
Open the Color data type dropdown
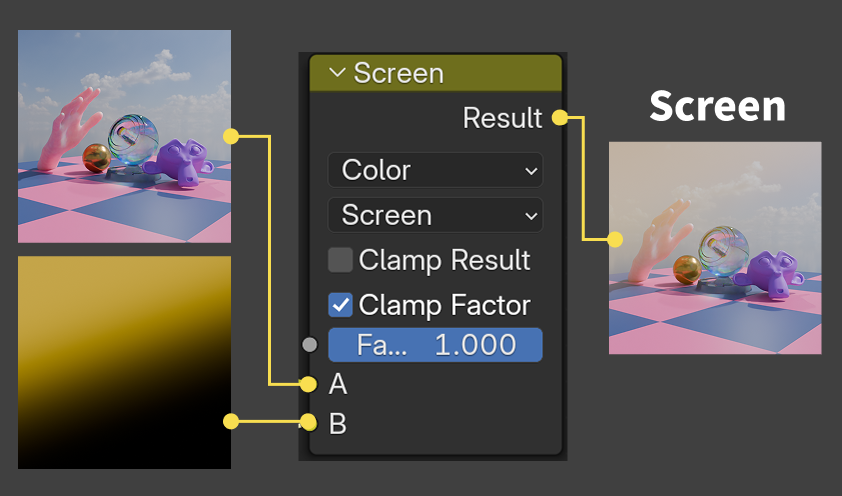click(x=435, y=170)
